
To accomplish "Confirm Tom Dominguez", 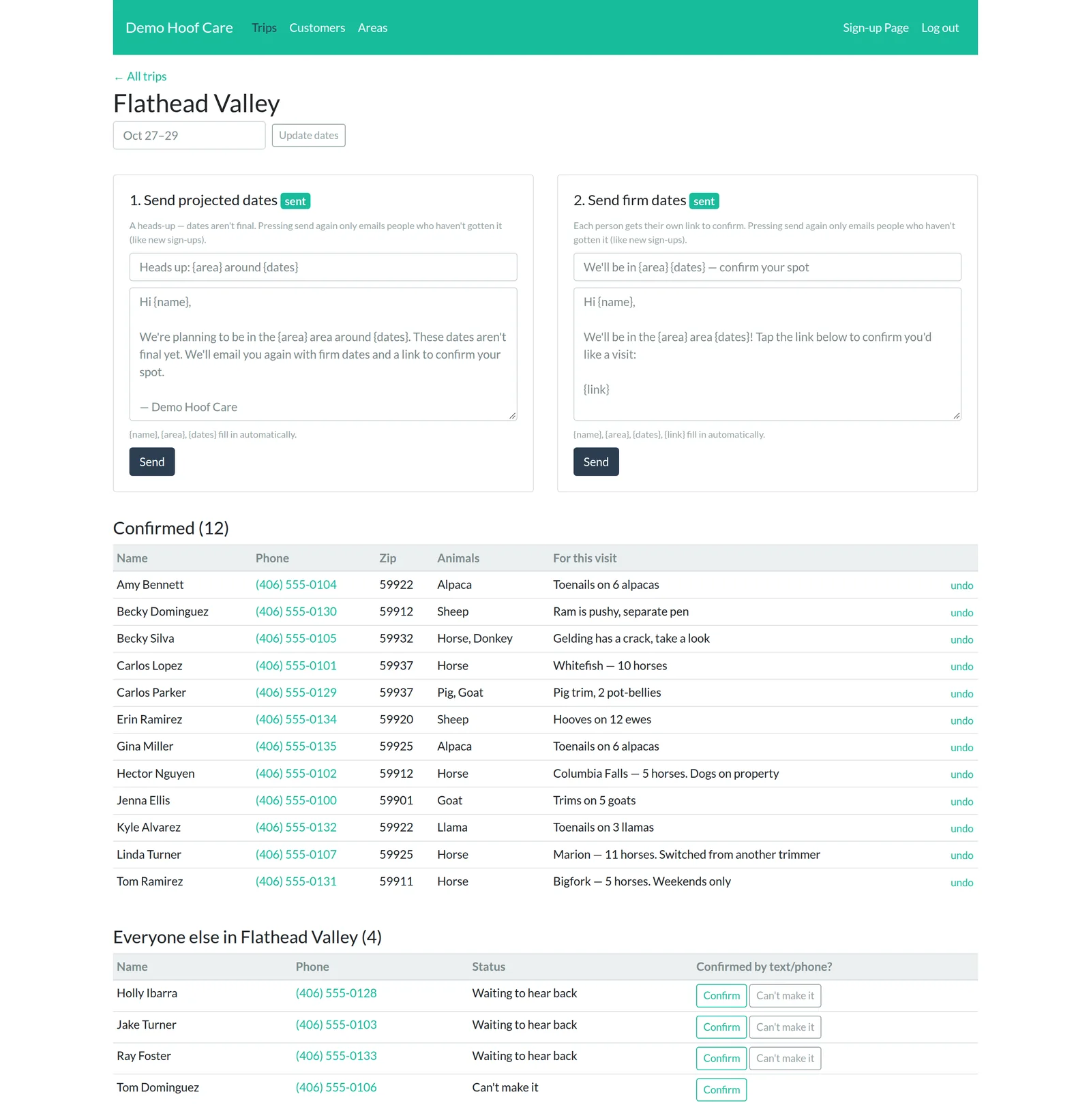I will coord(721,1090).
